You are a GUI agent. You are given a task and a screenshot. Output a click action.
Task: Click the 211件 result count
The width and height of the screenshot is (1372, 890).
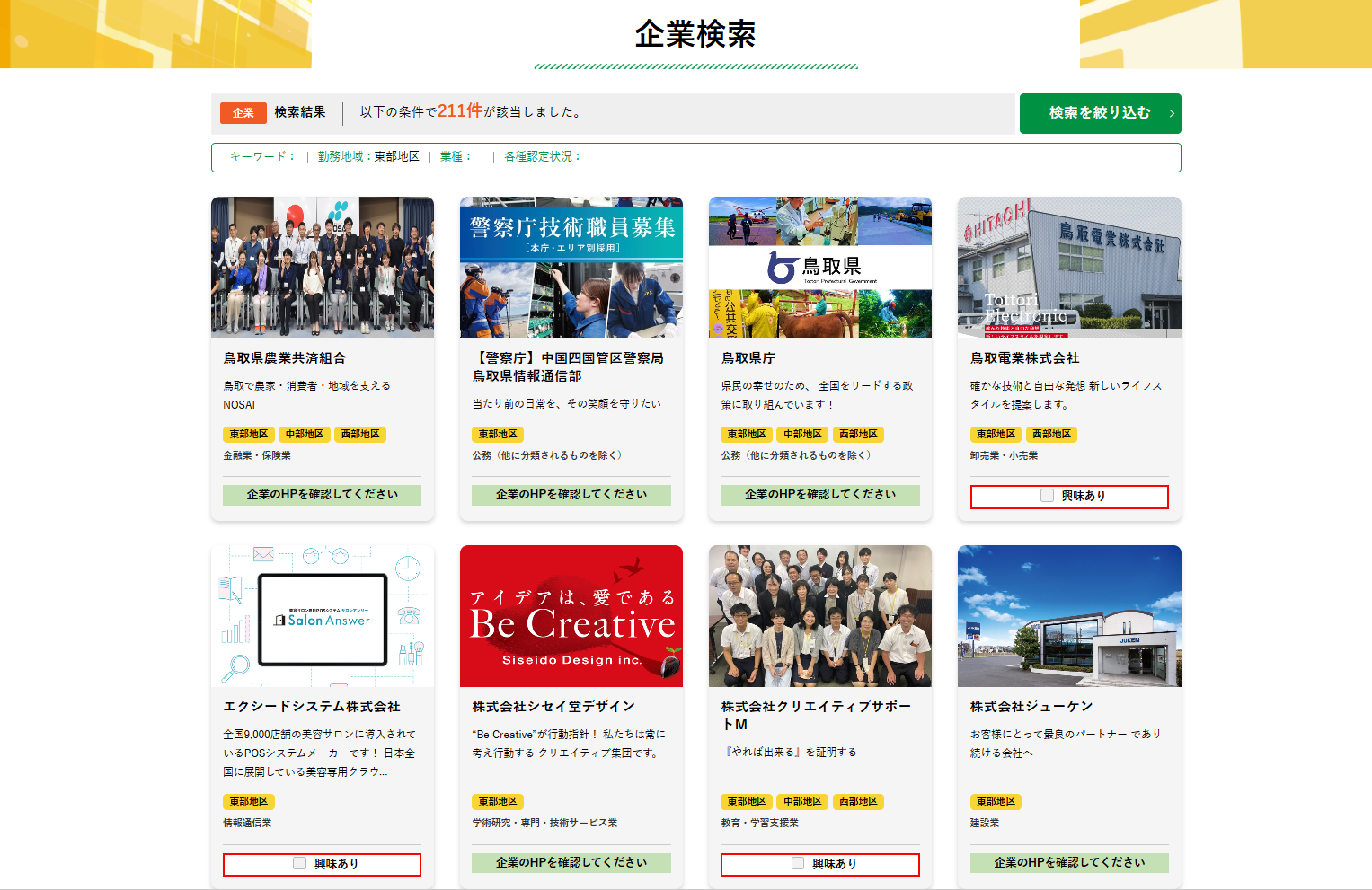(x=460, y=111)
